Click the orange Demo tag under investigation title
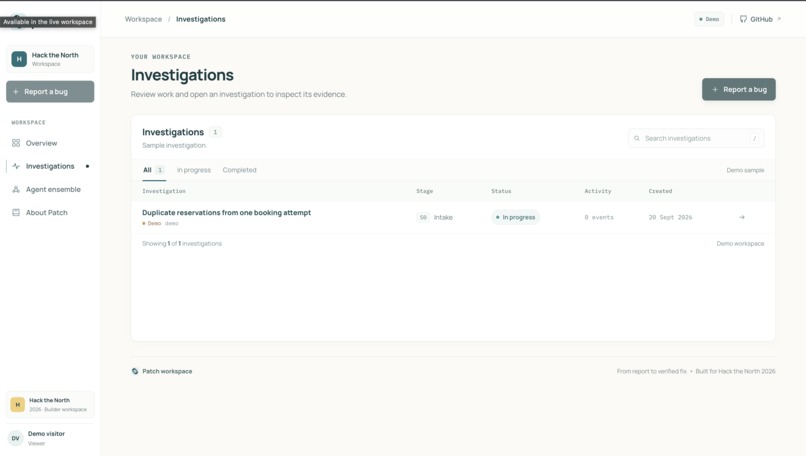The width and height of the screenshot is (806, 456). coord(152,224)
